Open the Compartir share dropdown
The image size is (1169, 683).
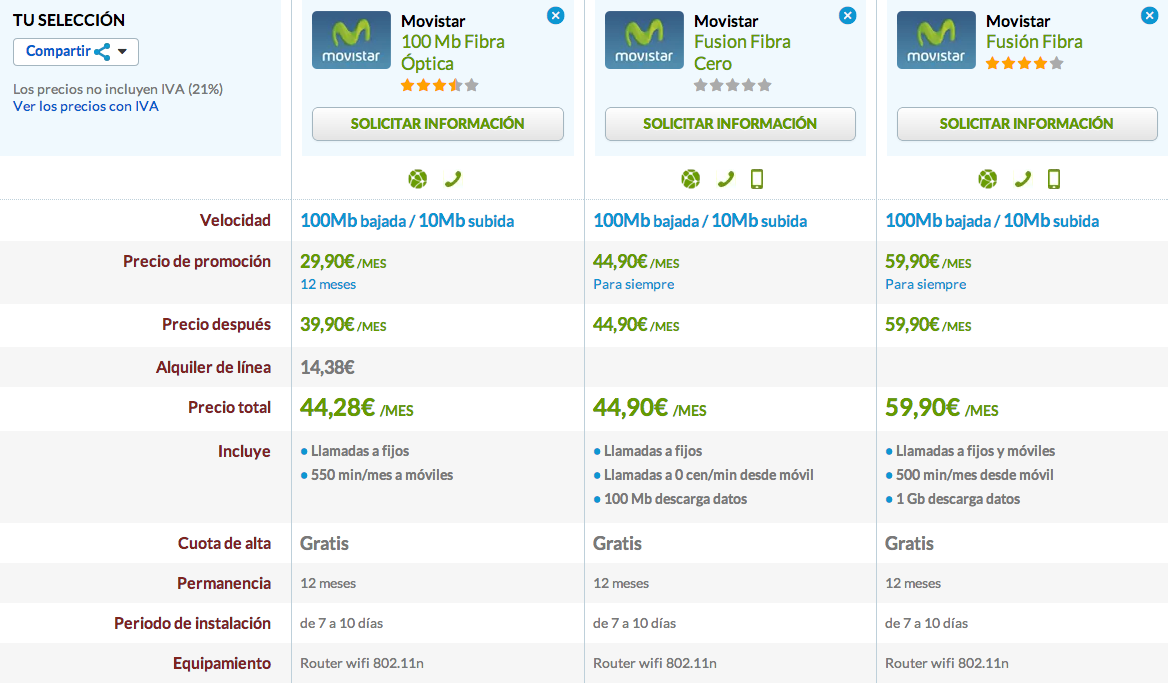(75, 51)
